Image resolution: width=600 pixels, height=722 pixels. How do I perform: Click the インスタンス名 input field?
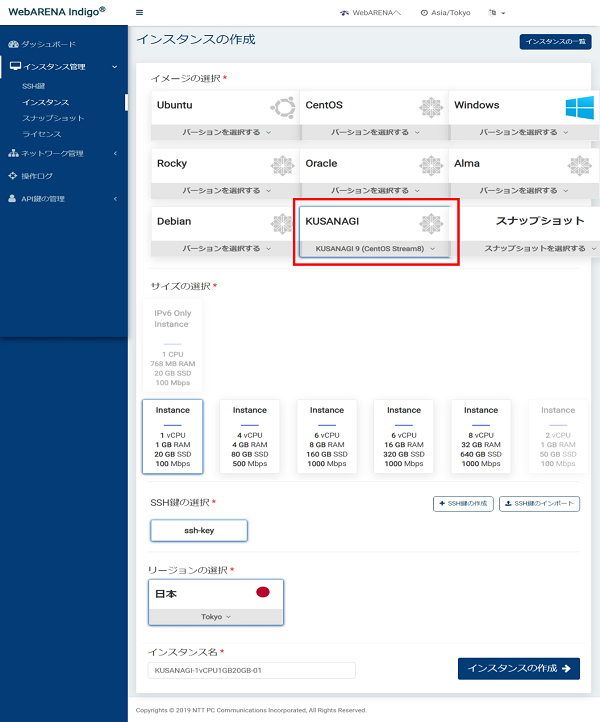(250, 670)
